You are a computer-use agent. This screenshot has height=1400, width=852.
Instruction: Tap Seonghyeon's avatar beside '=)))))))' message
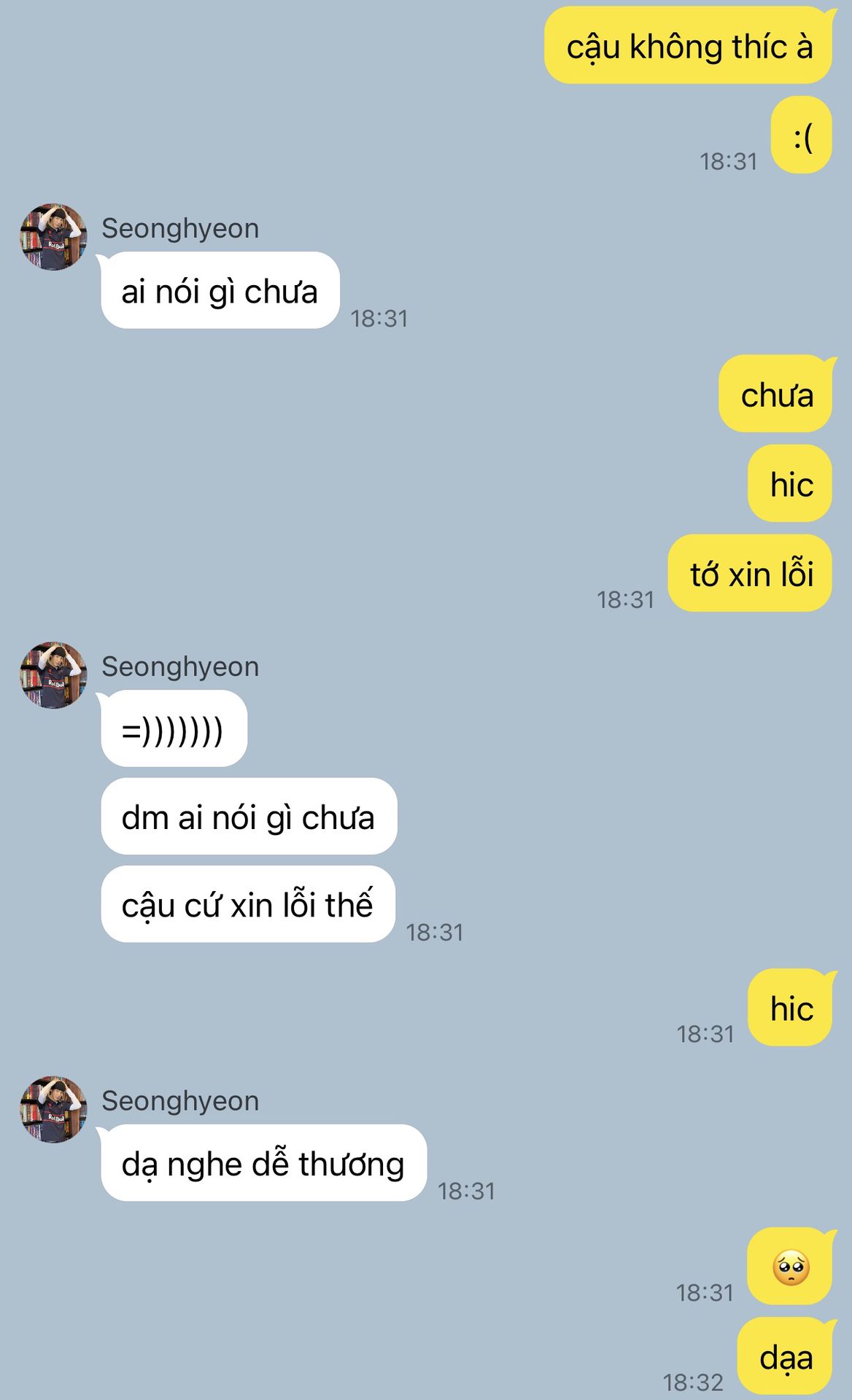(x=53, y=675)
